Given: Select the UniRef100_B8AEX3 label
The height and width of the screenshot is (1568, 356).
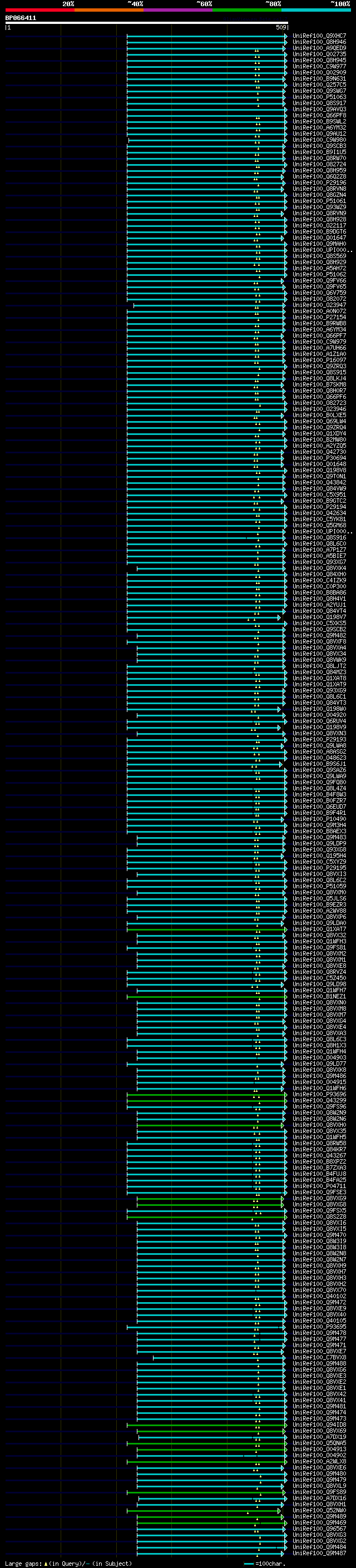Looking at the screenshot, I should click(x=319, y=832).
